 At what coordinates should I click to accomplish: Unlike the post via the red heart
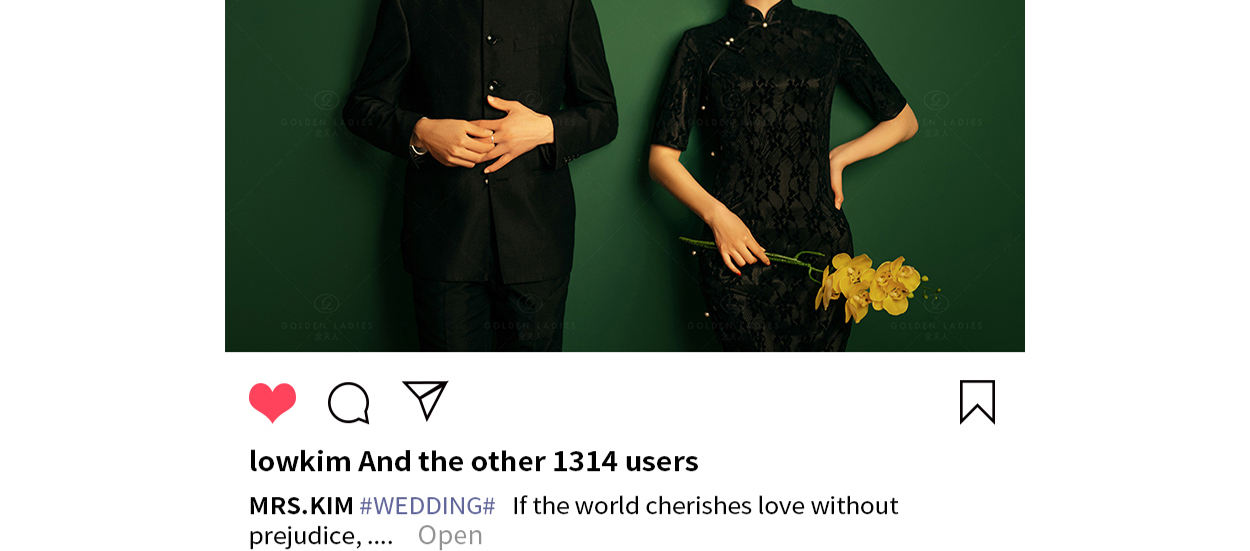(272, 402)
